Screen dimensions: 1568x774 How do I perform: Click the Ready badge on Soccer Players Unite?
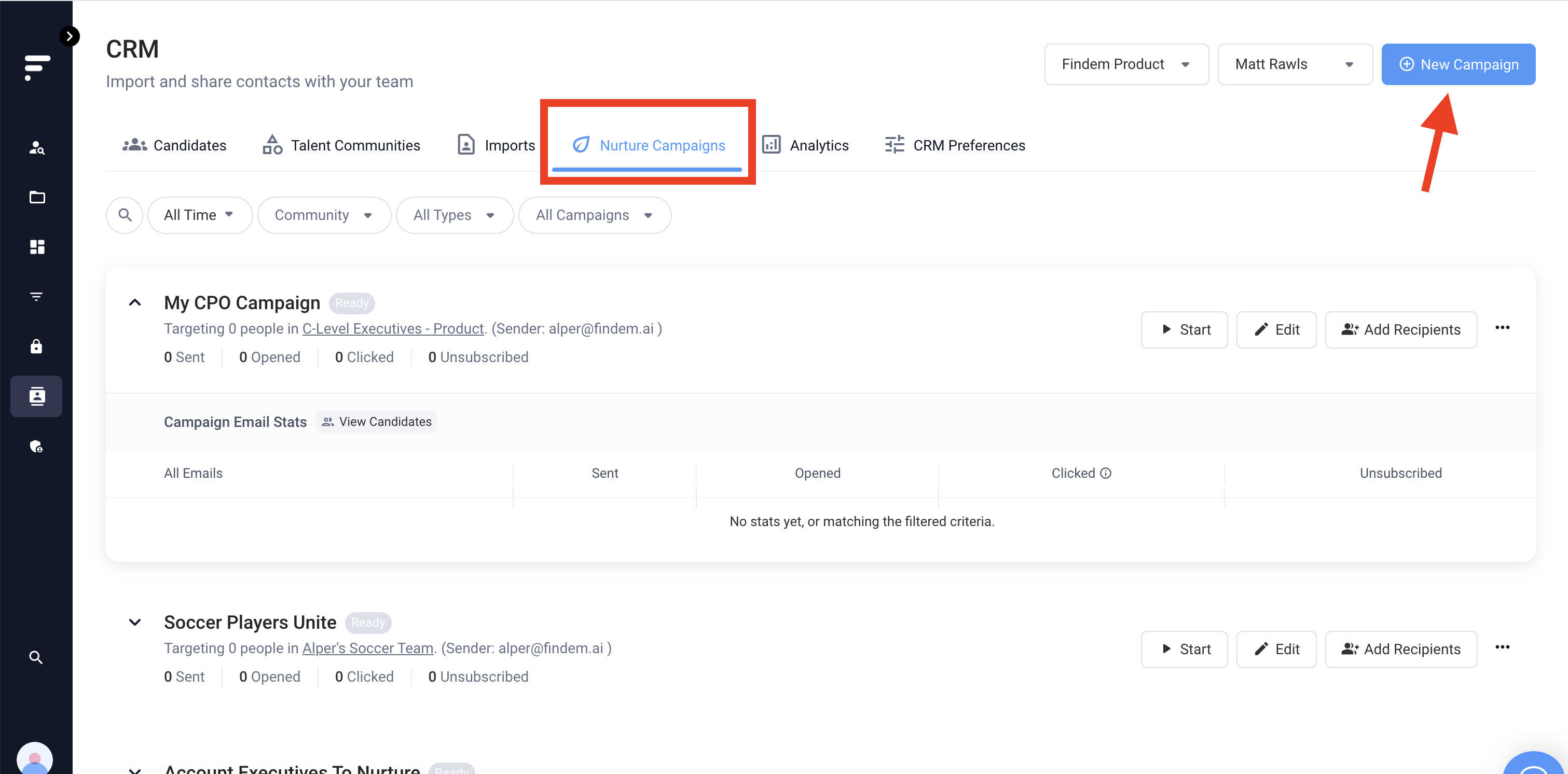368,622
